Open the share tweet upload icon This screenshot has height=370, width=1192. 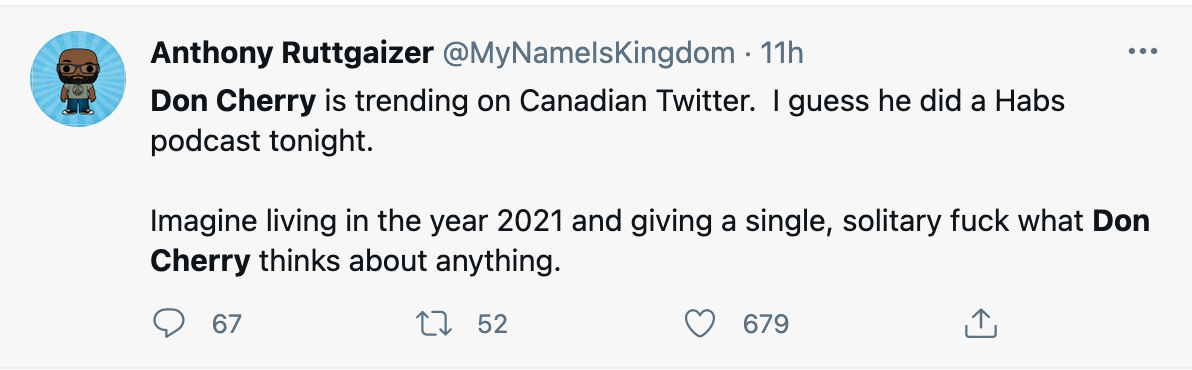click(x=980, y=324)
